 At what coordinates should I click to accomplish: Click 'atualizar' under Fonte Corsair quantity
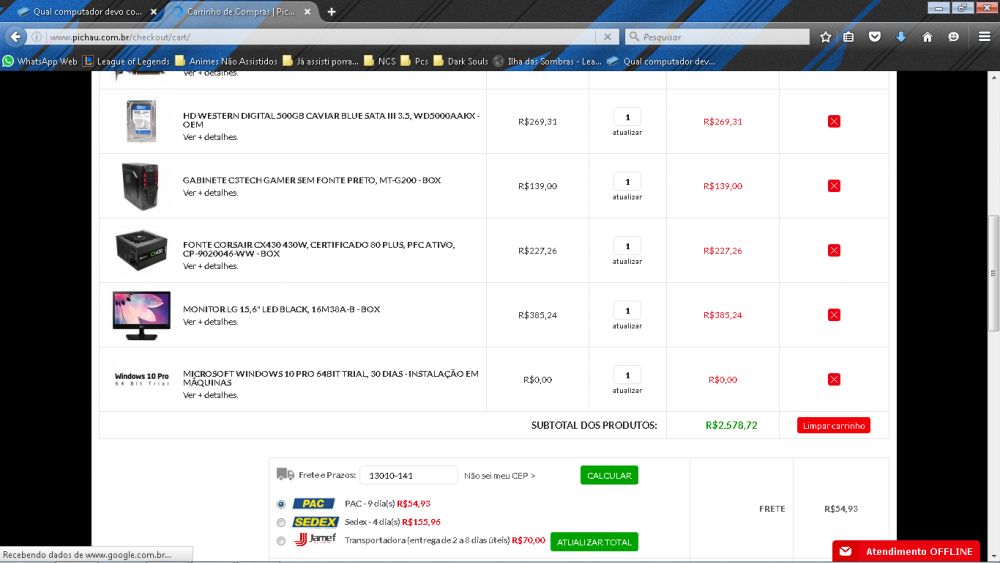pos(627,261)
